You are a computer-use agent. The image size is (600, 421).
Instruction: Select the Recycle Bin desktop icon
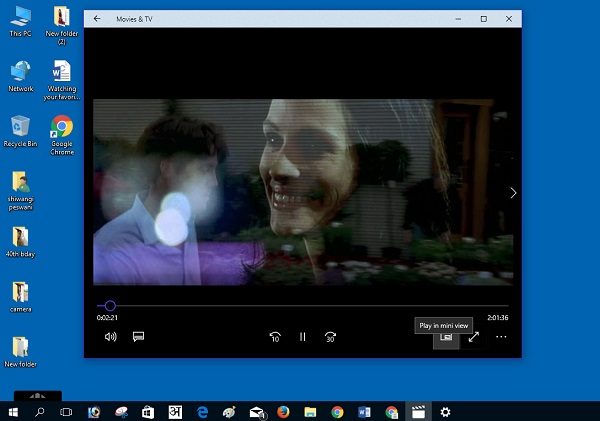point(20,131)
